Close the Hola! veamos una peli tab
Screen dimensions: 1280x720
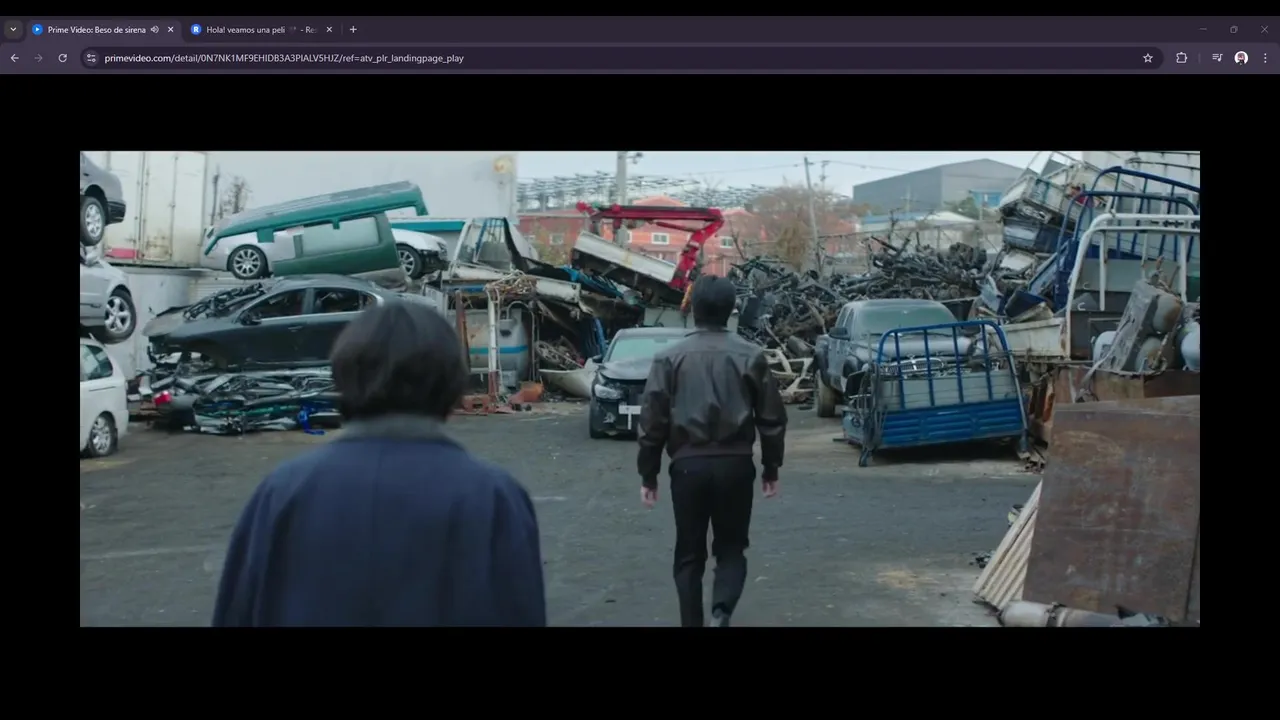click(x=329, y=30)
